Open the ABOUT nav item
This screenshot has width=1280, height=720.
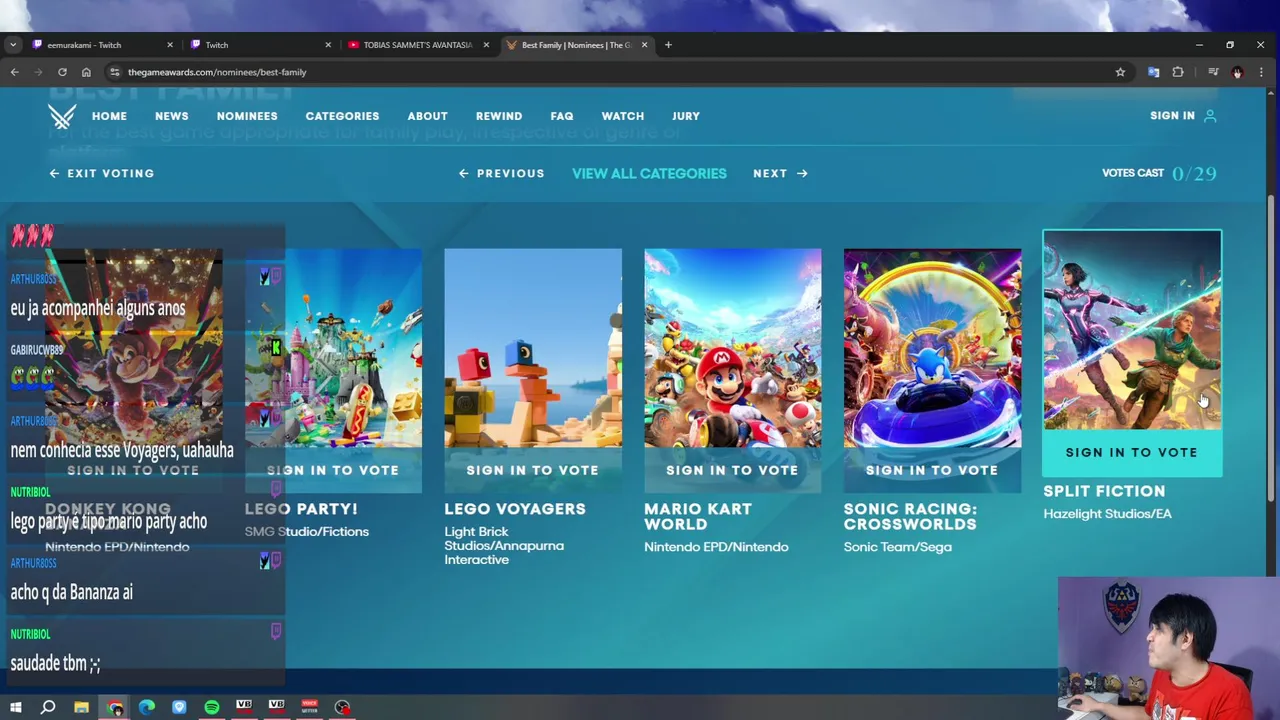tap(427, 116)
